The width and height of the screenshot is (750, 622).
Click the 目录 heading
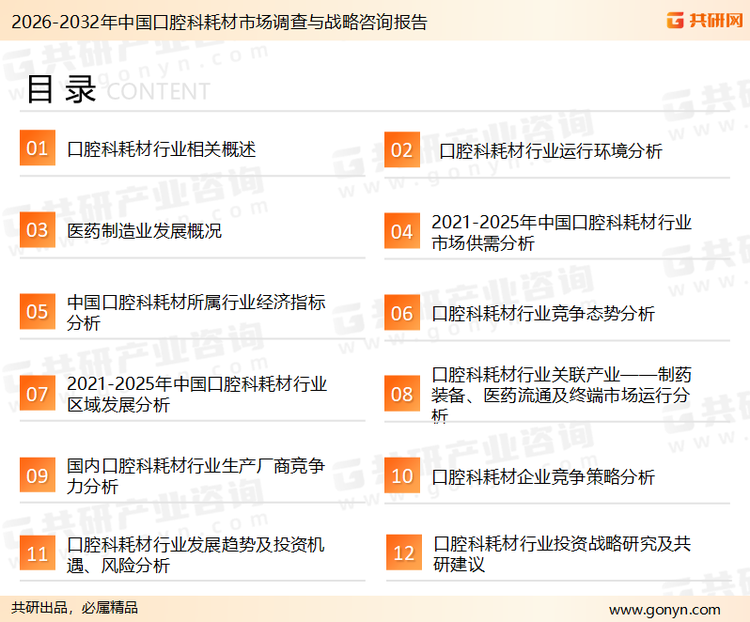coord(61,89)
